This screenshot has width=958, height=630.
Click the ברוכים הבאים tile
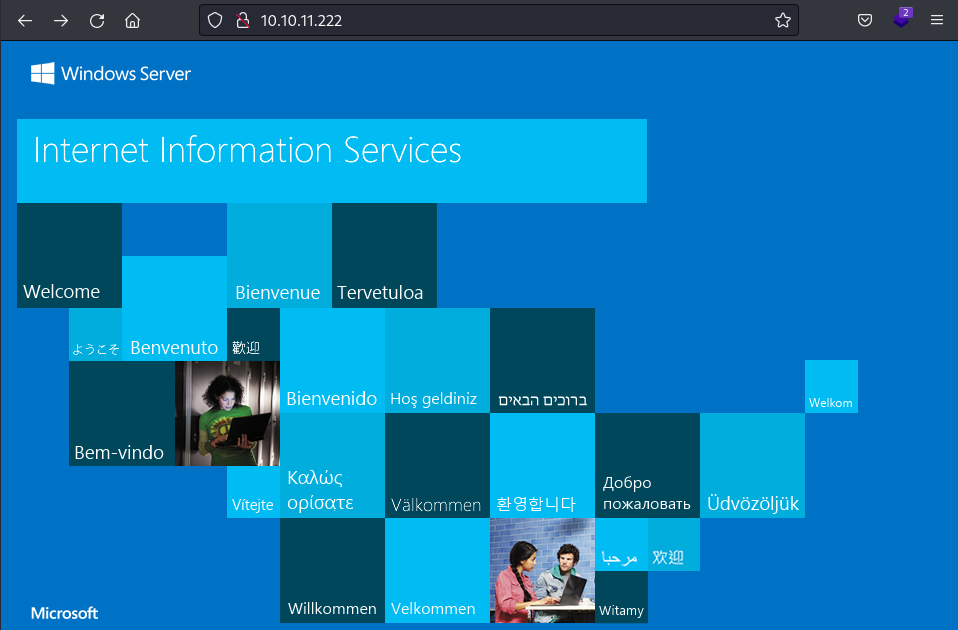(542, 361)
